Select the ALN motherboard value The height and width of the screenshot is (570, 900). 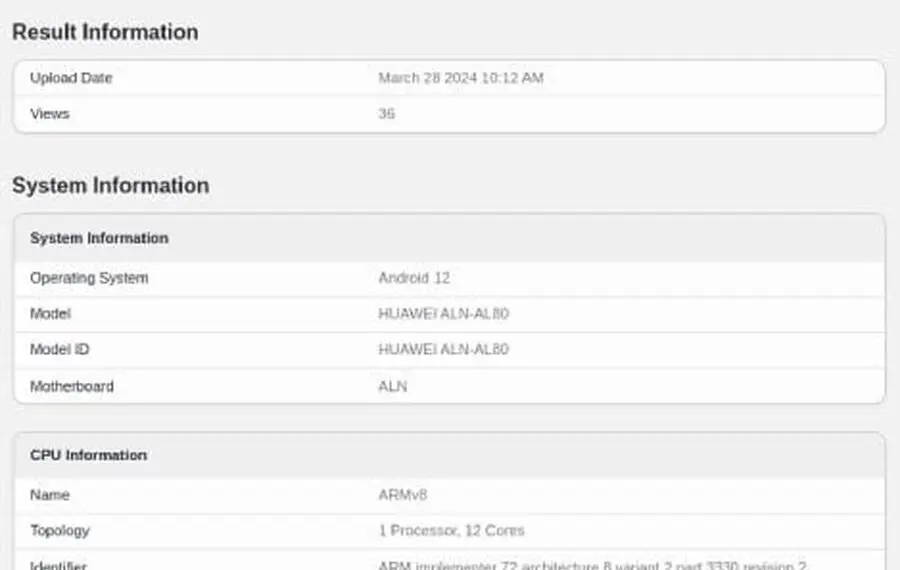(393, 386)
